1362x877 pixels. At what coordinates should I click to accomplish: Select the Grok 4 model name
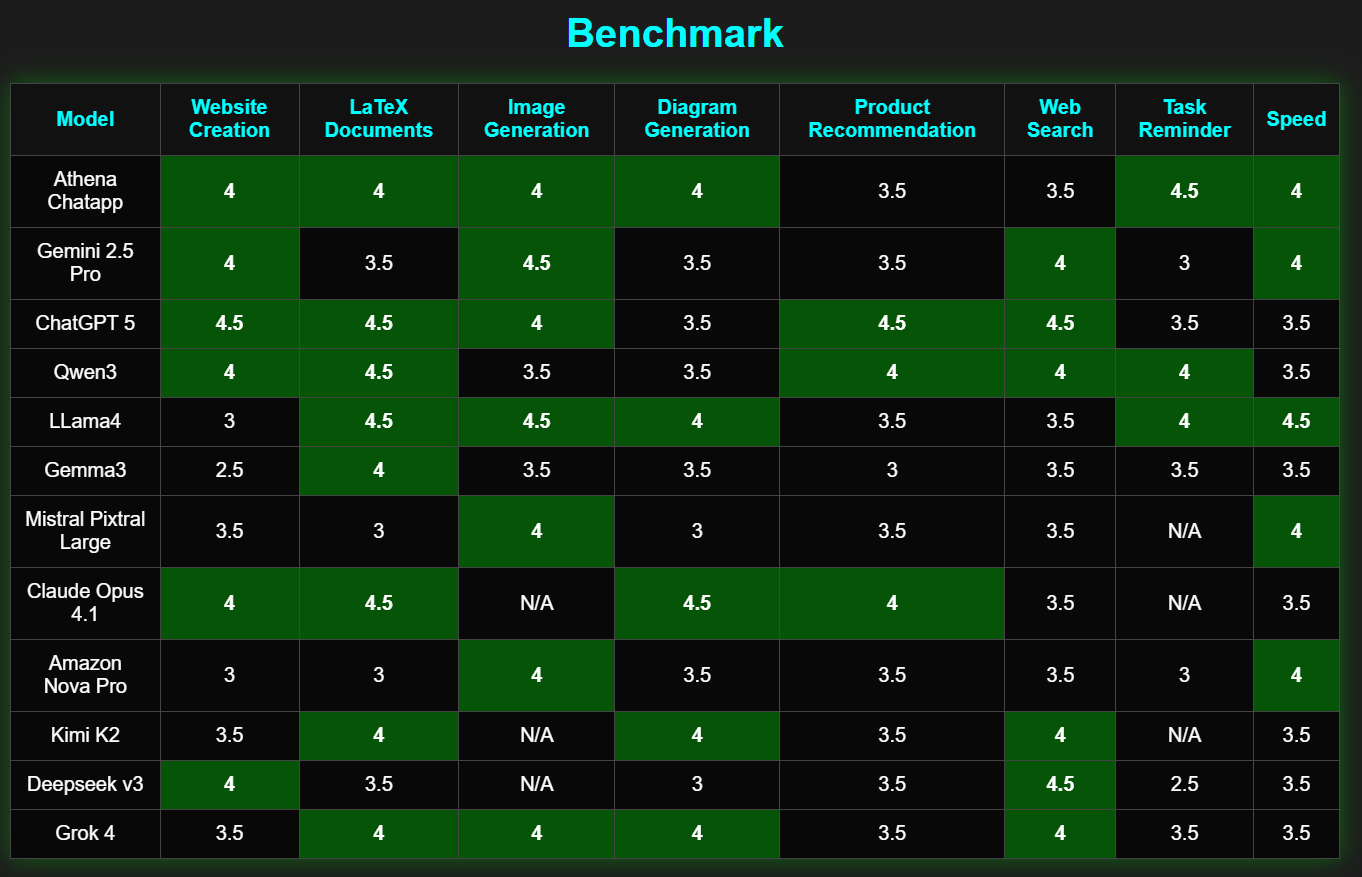[85, 834]
